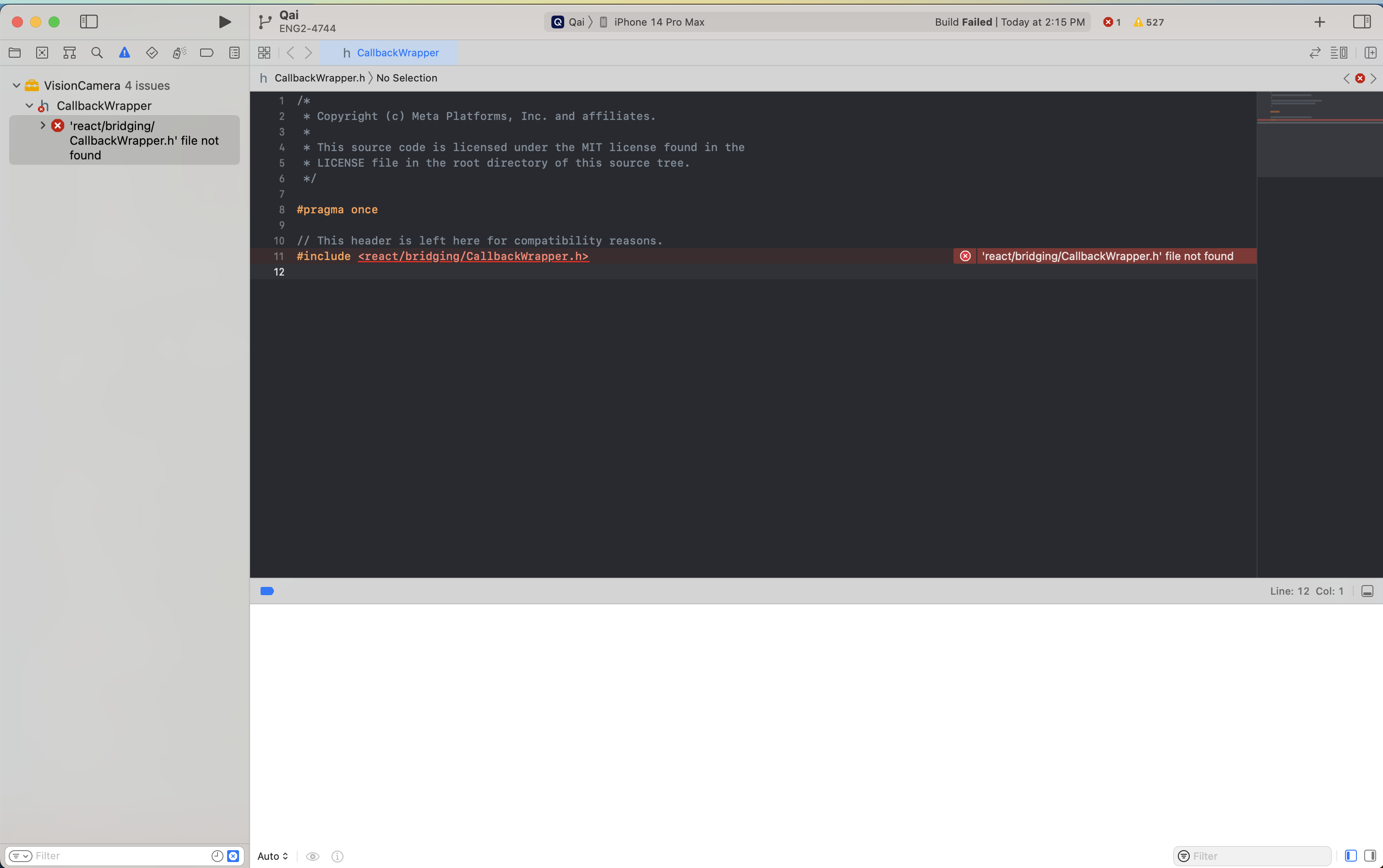Open the Report navigator icon
The height and width of the screenshot is (868, 1383).
pos(234,53)
